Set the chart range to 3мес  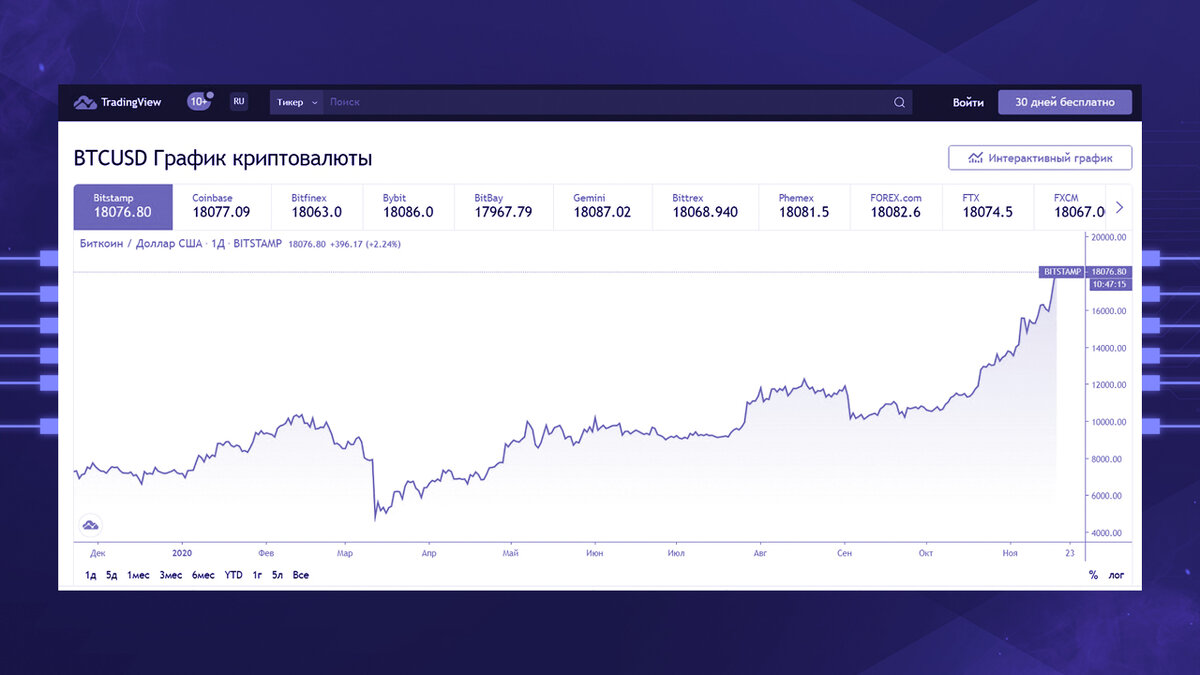(171, 575)
